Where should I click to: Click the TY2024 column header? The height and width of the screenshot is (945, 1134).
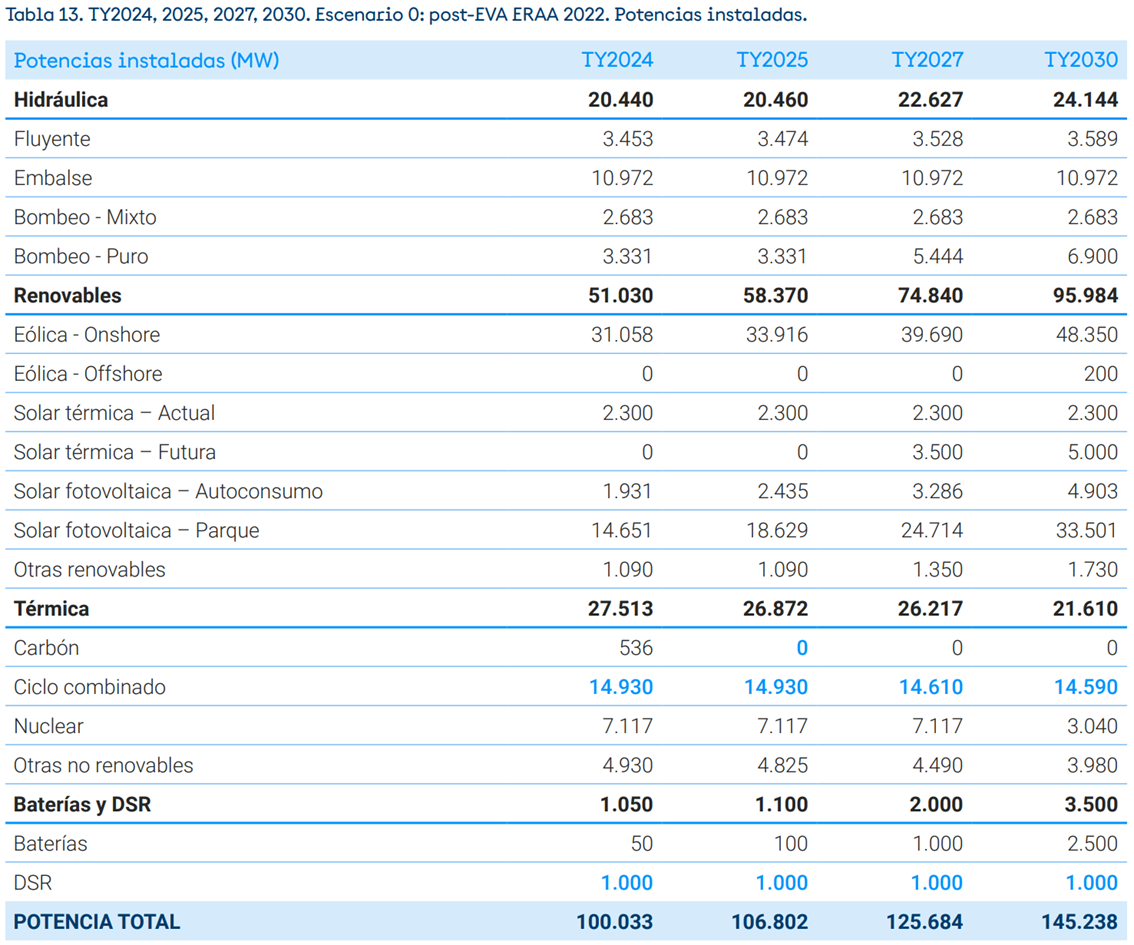pos(617,60)
